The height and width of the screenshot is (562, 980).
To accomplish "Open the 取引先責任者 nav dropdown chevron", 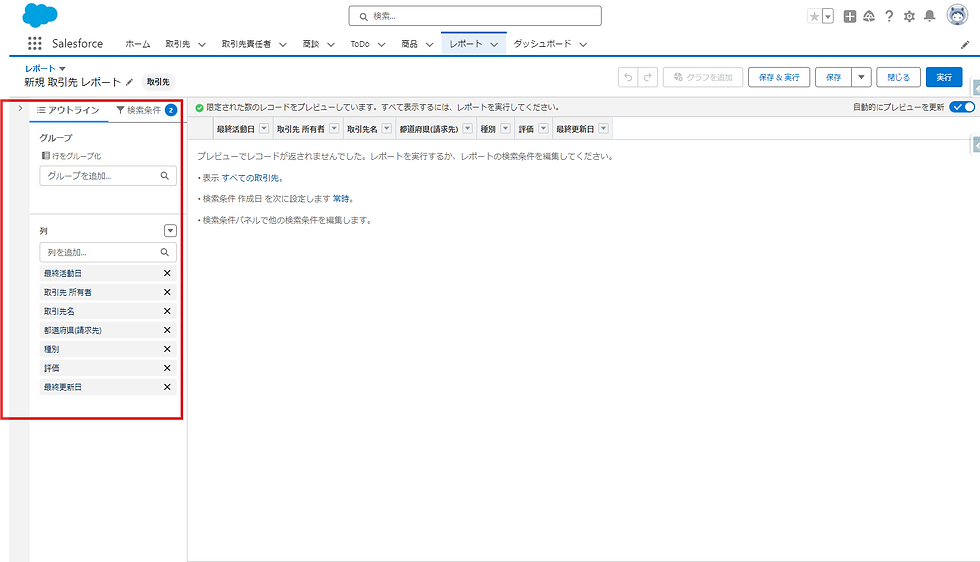I will click(282, 44).
